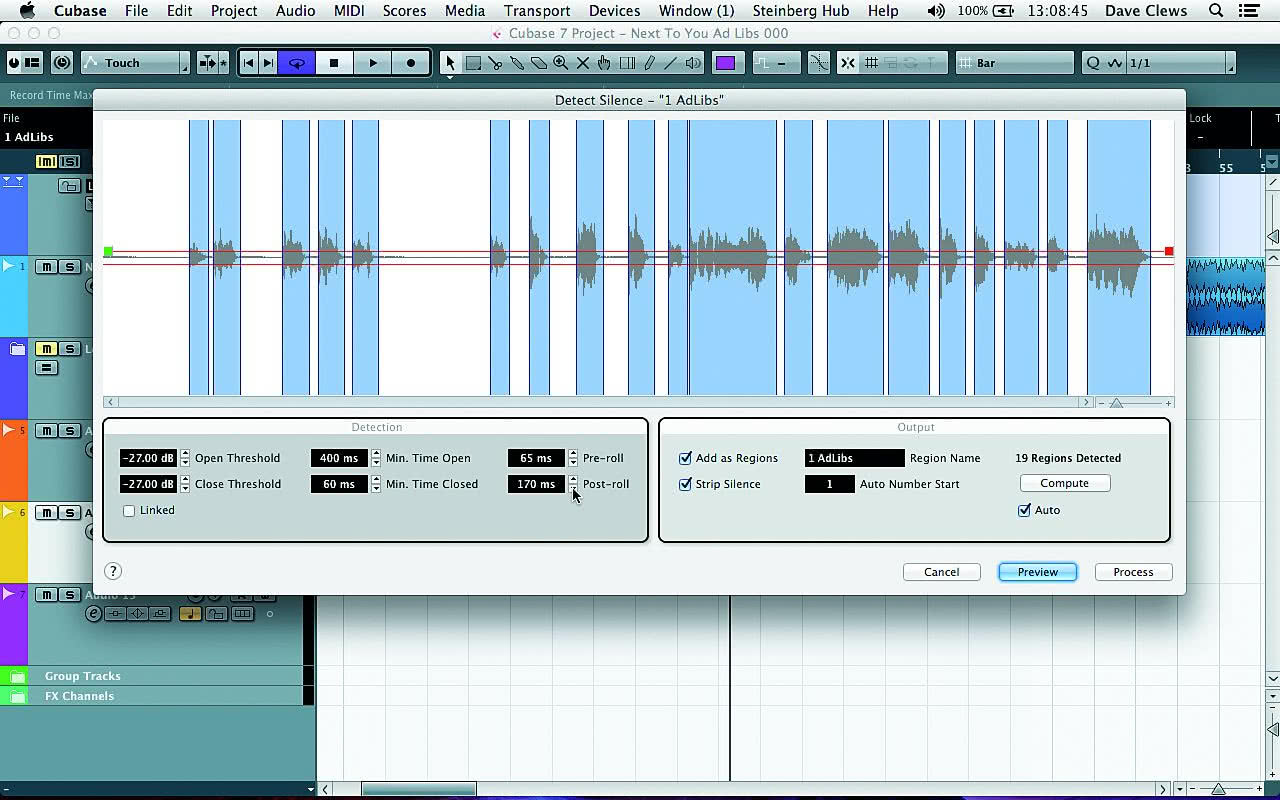Click the volume icon in menu bar

pyautogui.click(x=935, y=11)
